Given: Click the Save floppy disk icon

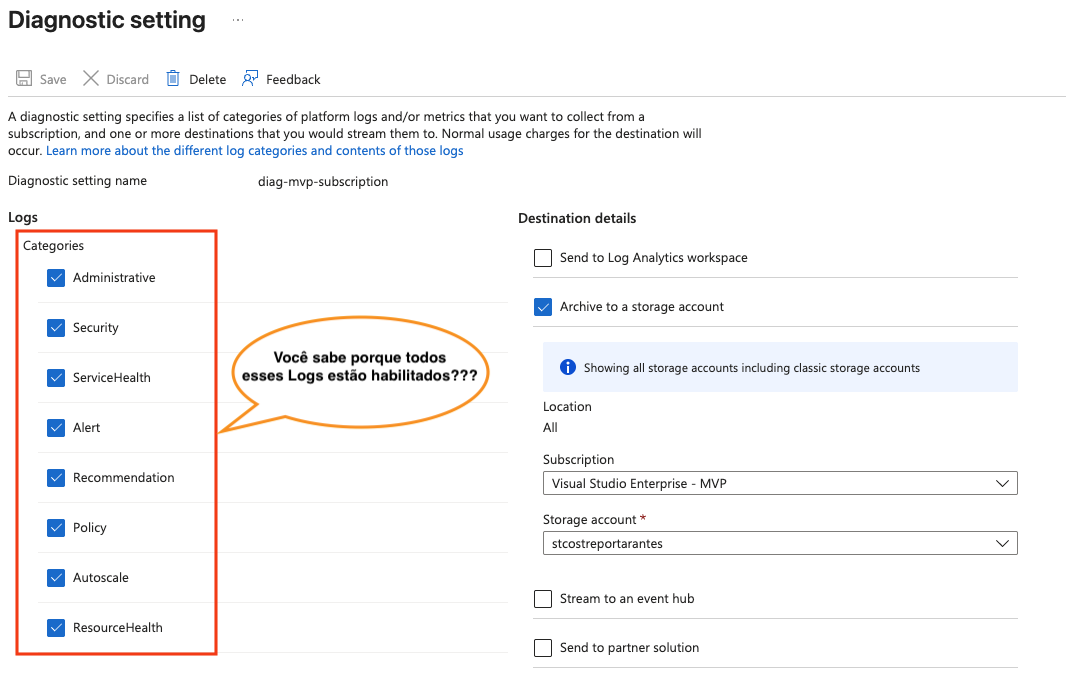Looking at the screenshot, I should coord(24,78).
